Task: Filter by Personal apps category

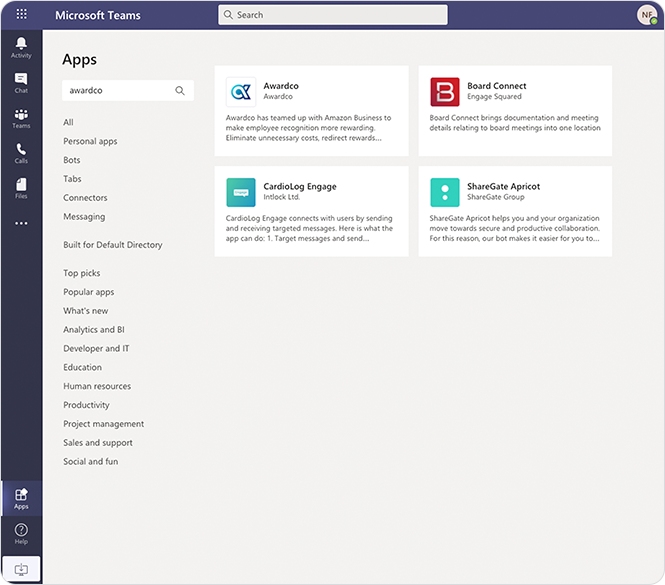Action: (x=90, y=141)
